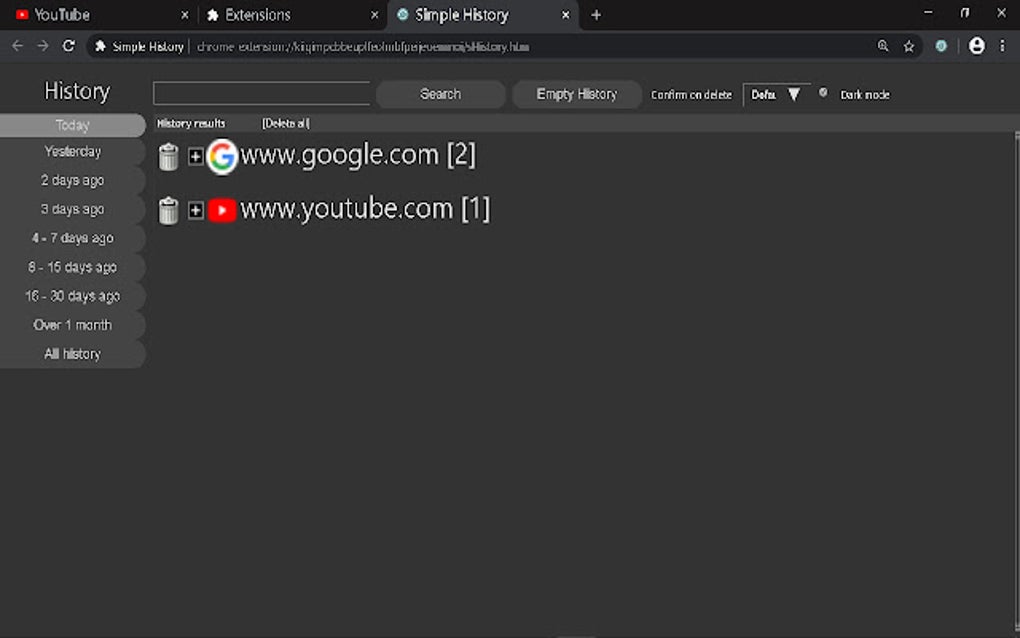This screenshot has height=638, width=1020.
Task: Open the Chrome three-dot menu
Action: point(1002,46)
